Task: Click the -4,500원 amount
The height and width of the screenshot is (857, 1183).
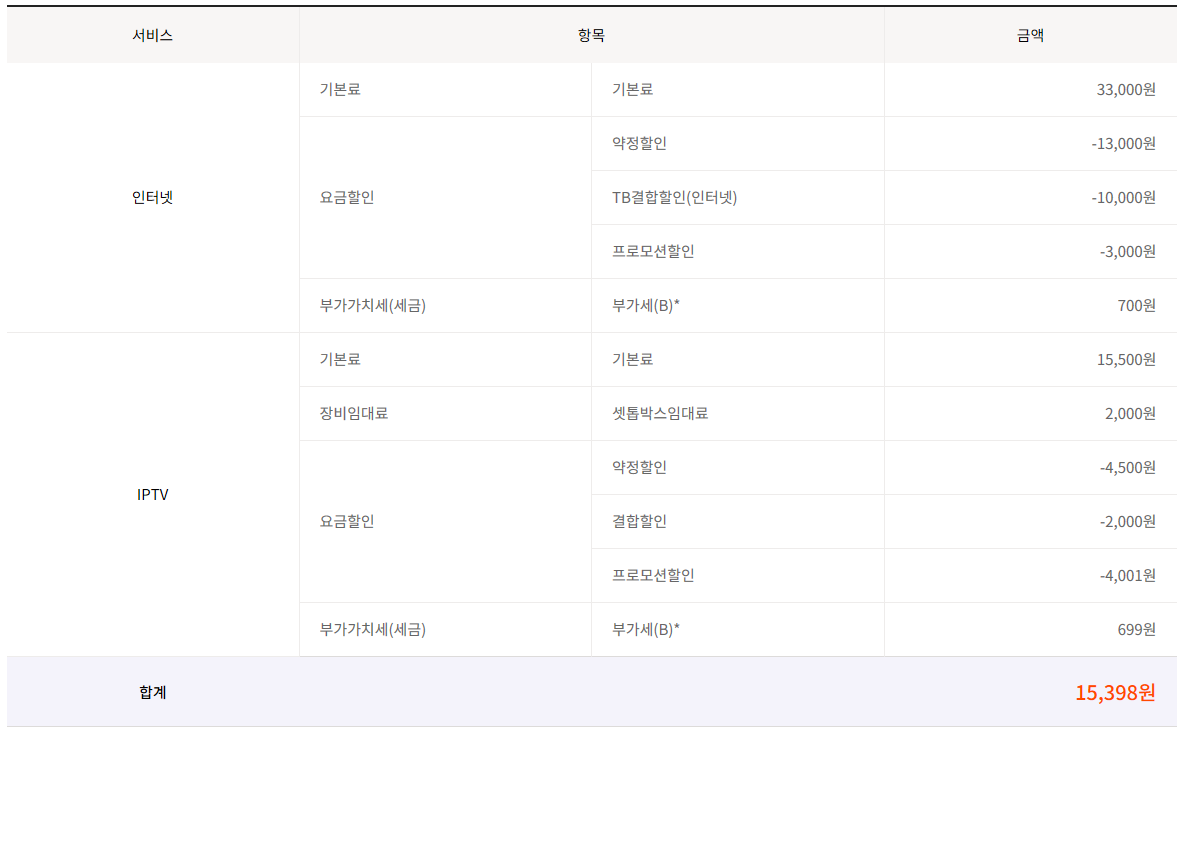Action: (x=1127, y=467)
